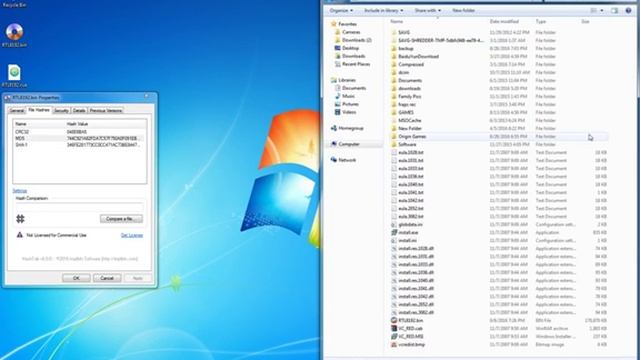Click the New folder toolbar button

(x=463, y=10)
